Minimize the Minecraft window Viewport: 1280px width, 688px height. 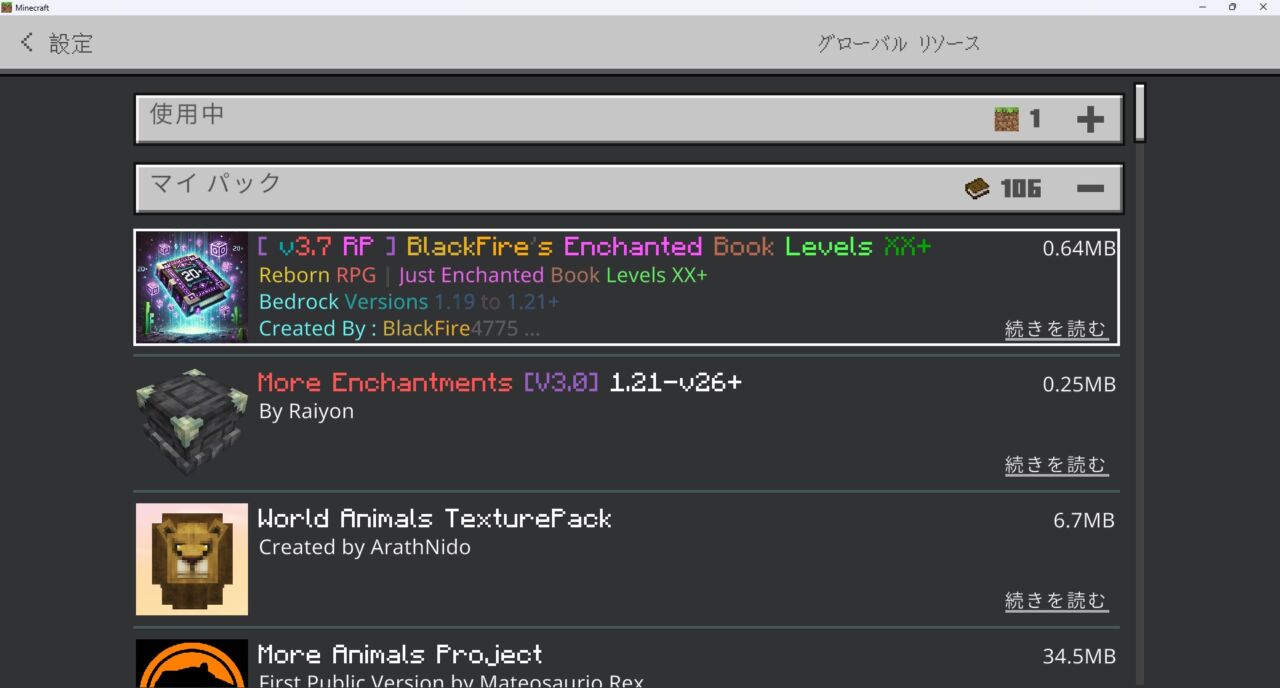point(1201,7)
